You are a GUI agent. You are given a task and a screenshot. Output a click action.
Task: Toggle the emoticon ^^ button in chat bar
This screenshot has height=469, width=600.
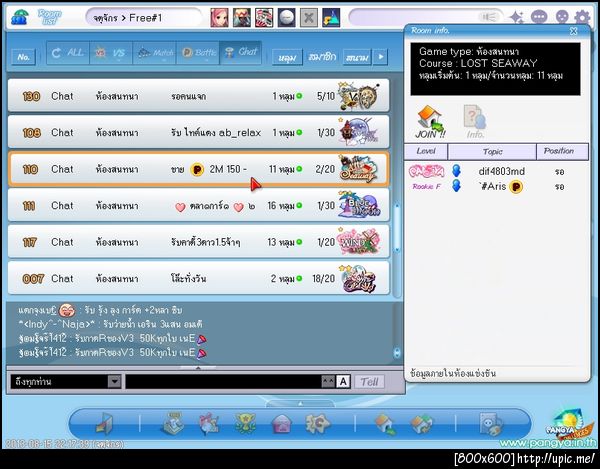[x=328, y=381]
